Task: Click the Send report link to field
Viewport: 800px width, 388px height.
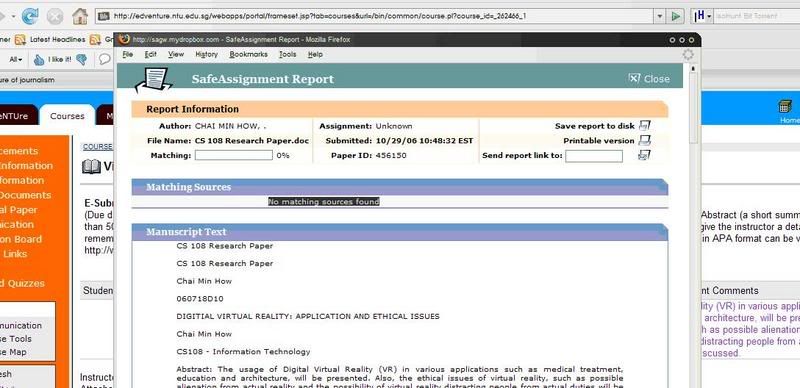Action: 594,156
